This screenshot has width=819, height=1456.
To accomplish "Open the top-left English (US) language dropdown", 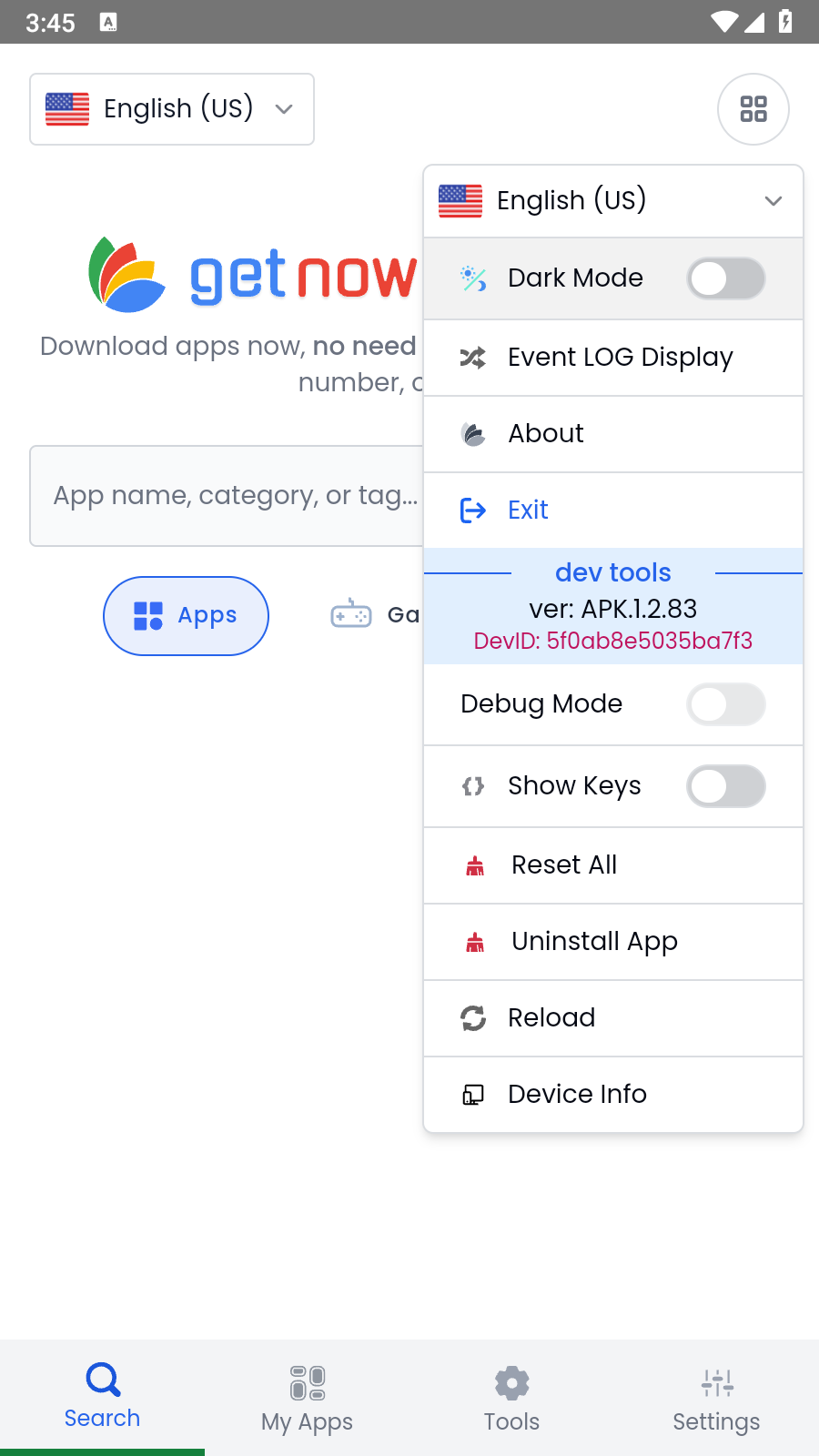I will pos(172,109).
